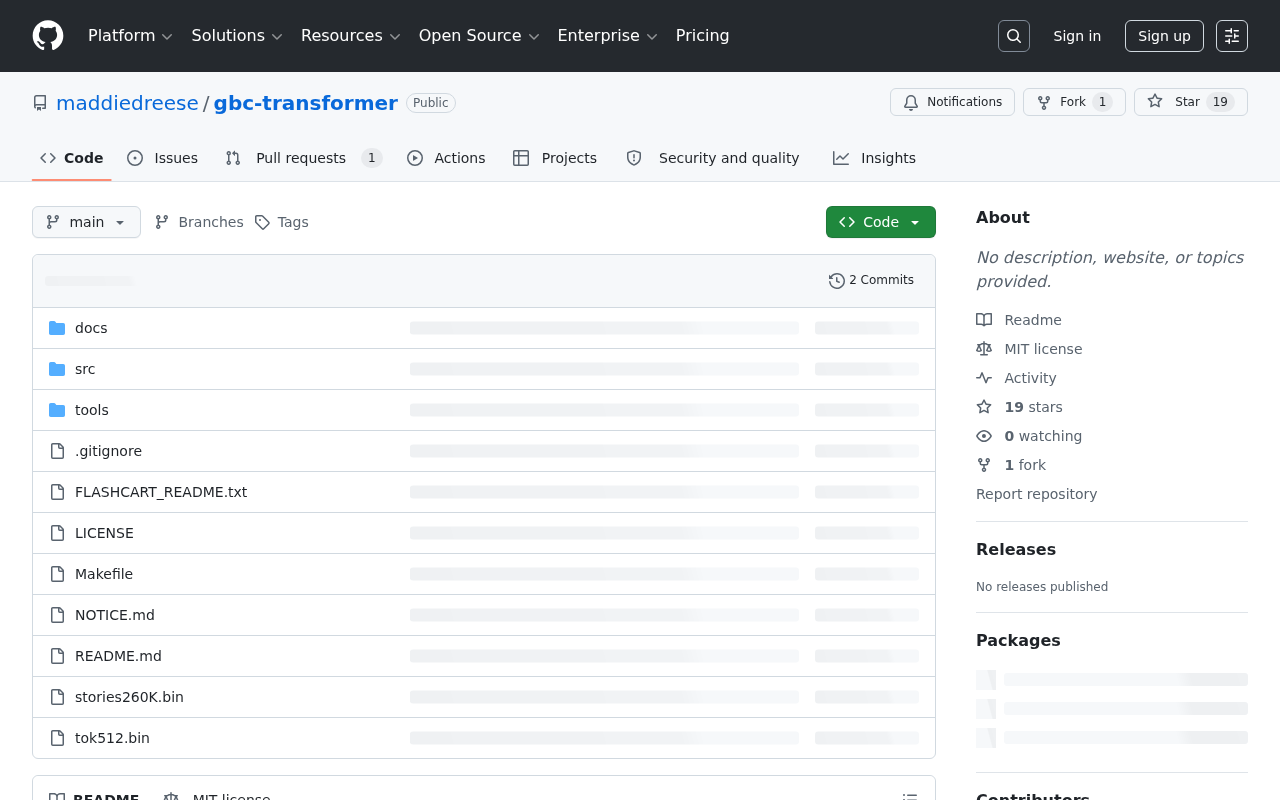Expand the Resources menu
This screenshot has height=800, width=1280.
click(x=350, y=36)
